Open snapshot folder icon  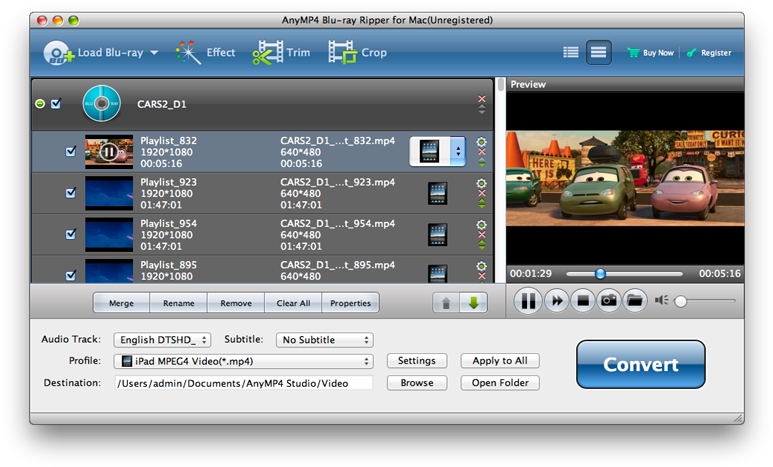pos(635,301)
